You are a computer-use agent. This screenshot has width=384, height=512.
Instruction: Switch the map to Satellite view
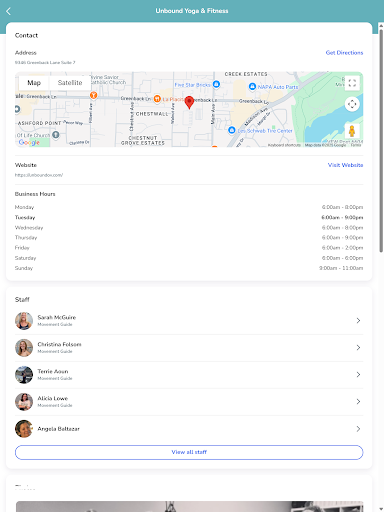[x=70, y=83]
